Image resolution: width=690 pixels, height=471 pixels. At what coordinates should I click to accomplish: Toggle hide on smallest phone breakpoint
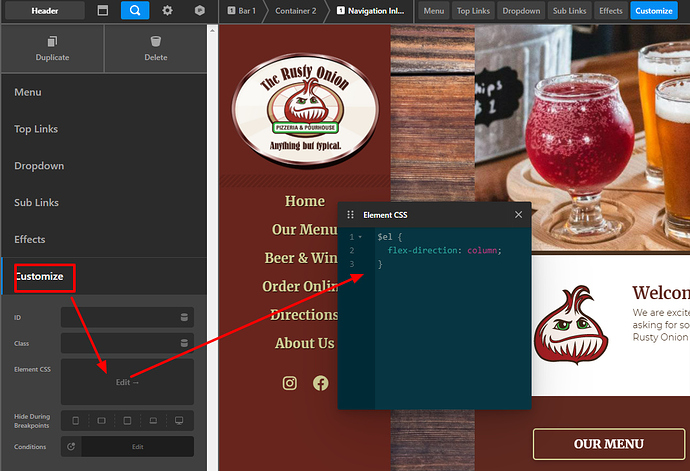click(76, 420)
